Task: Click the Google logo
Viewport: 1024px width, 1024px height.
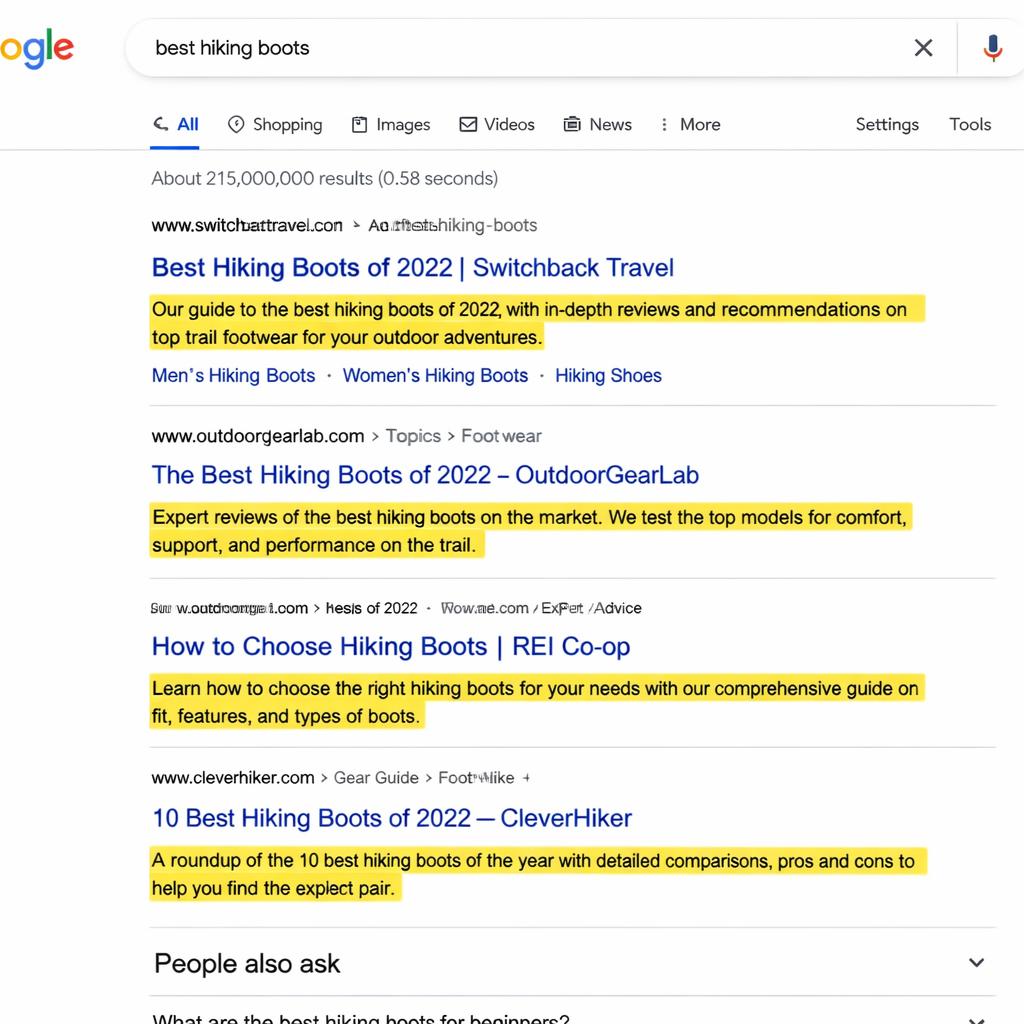Action: (x=36, y=48)
